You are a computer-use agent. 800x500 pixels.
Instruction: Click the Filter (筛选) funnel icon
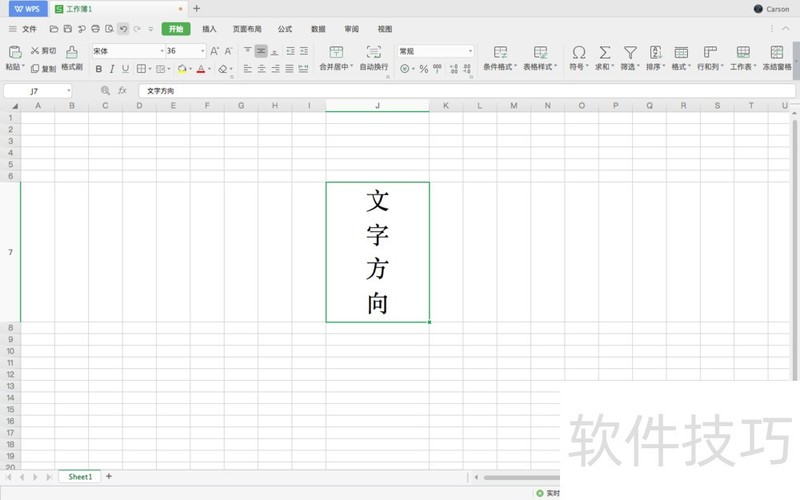[630, 52]
